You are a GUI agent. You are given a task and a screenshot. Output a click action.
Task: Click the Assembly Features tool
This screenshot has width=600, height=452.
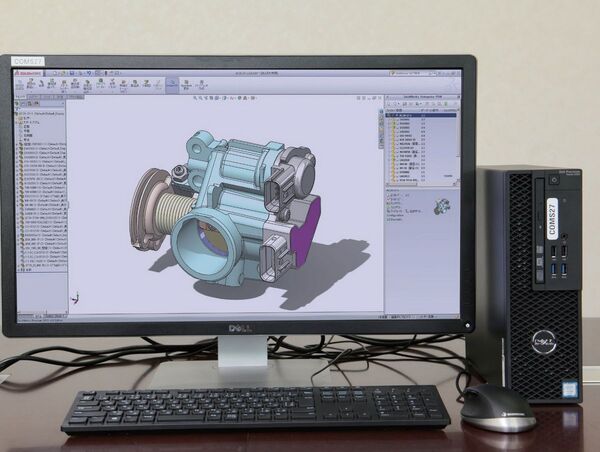click(100, 83)
